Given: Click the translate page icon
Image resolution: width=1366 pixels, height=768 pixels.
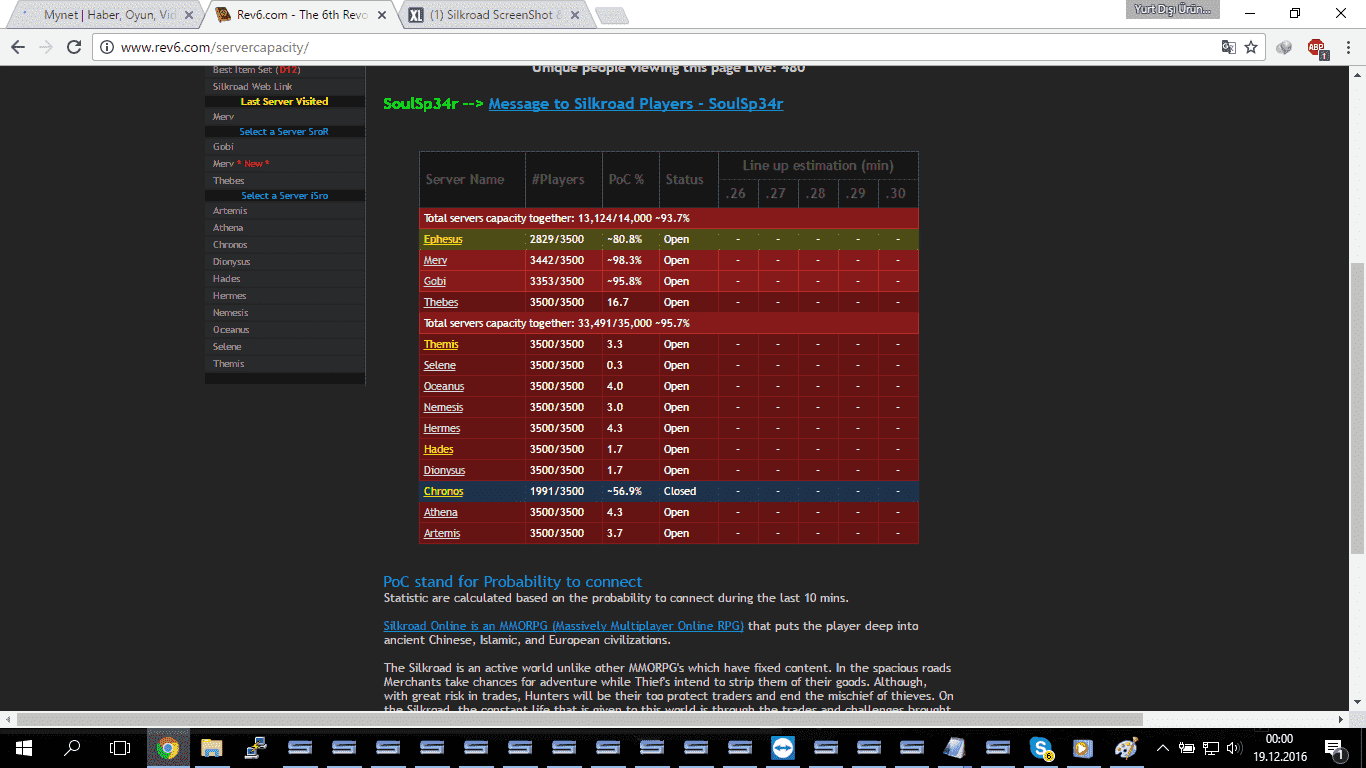Looking at the screenshot, I should (1229, 47).
